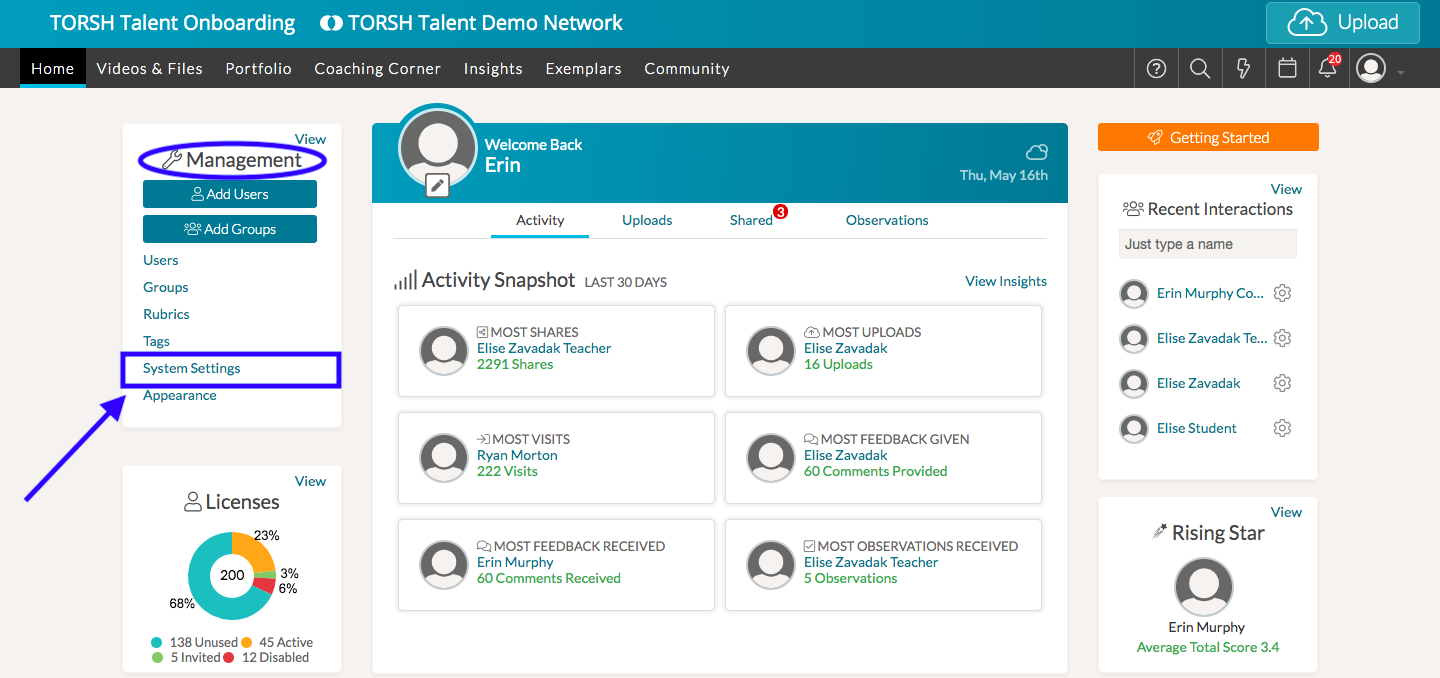Screen dimensions: 1440x678
Task: Switch to the Uploads tab
Action: (x=647, y=220)
